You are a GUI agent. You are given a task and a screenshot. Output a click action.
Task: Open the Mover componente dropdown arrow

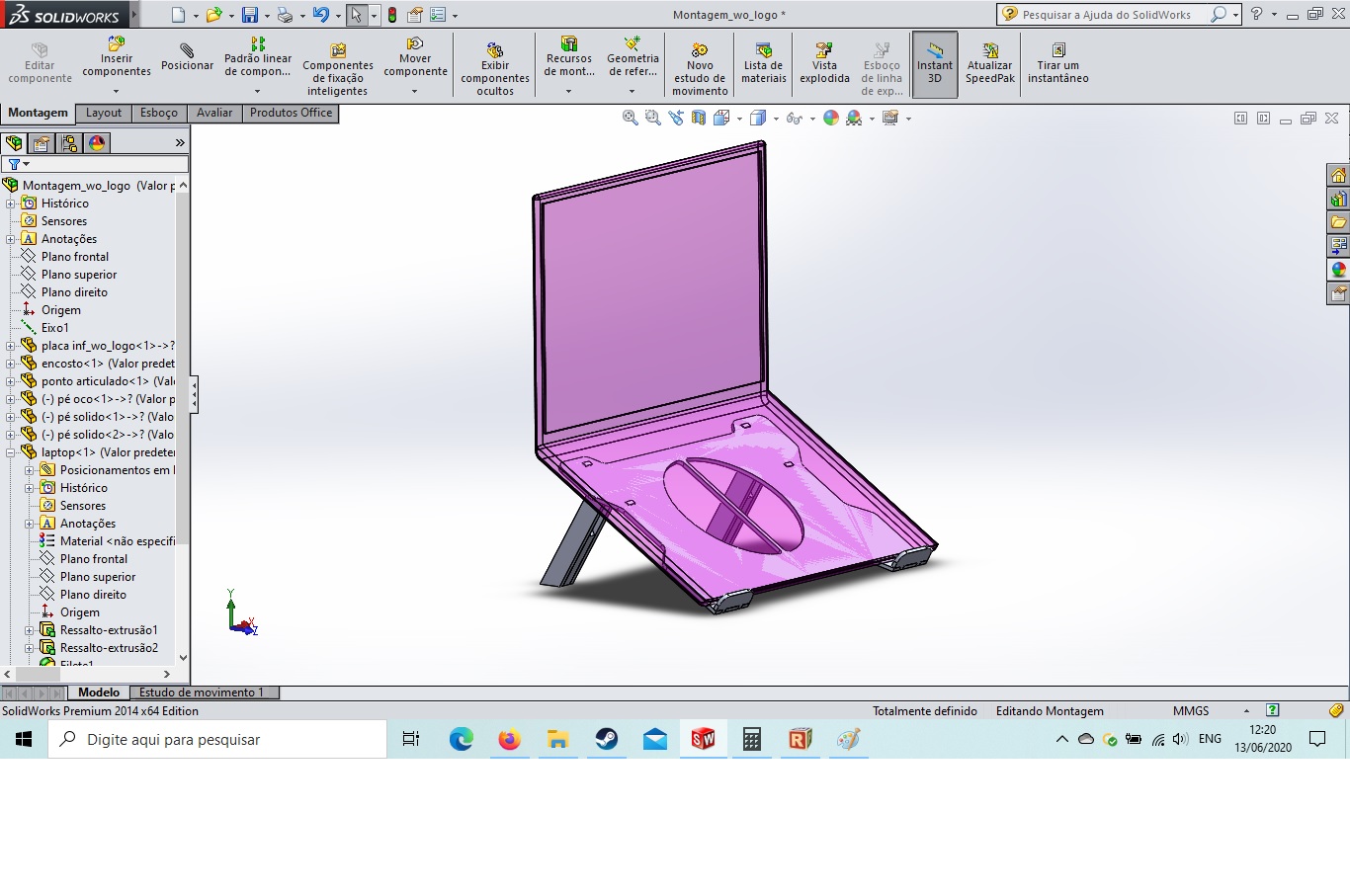[x=415, y=91]
